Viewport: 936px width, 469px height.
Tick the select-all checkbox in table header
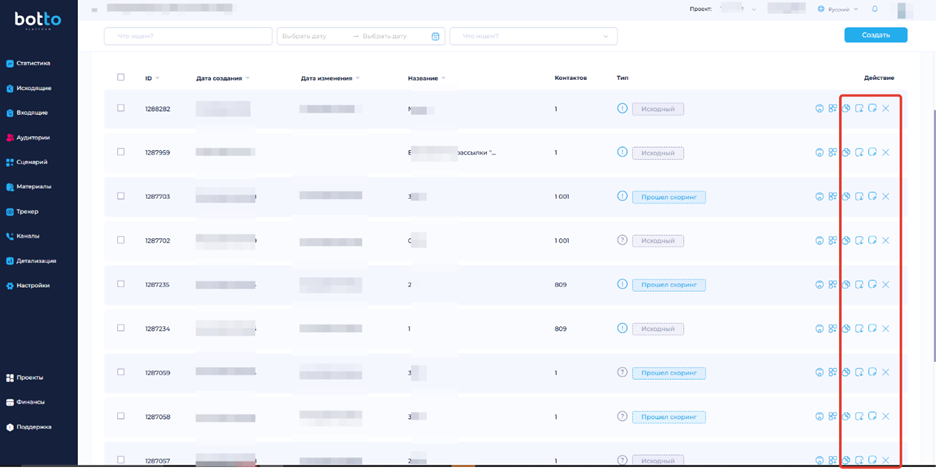tap(121, 77)
